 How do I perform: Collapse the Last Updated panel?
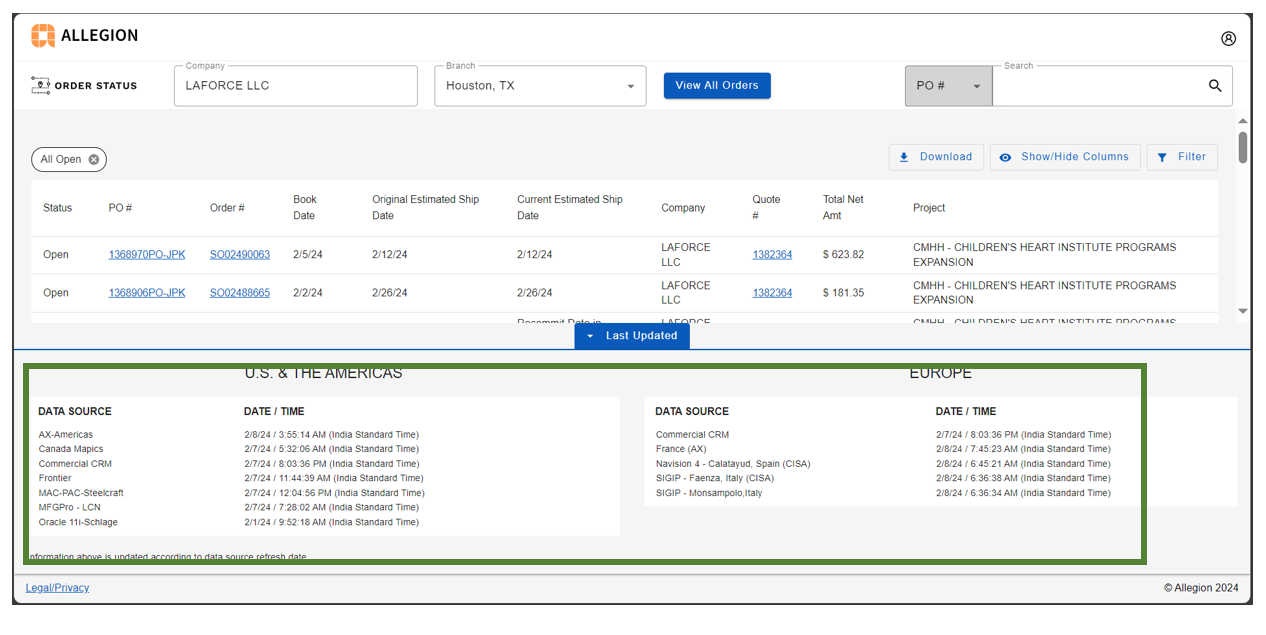(x=632, y=336)
